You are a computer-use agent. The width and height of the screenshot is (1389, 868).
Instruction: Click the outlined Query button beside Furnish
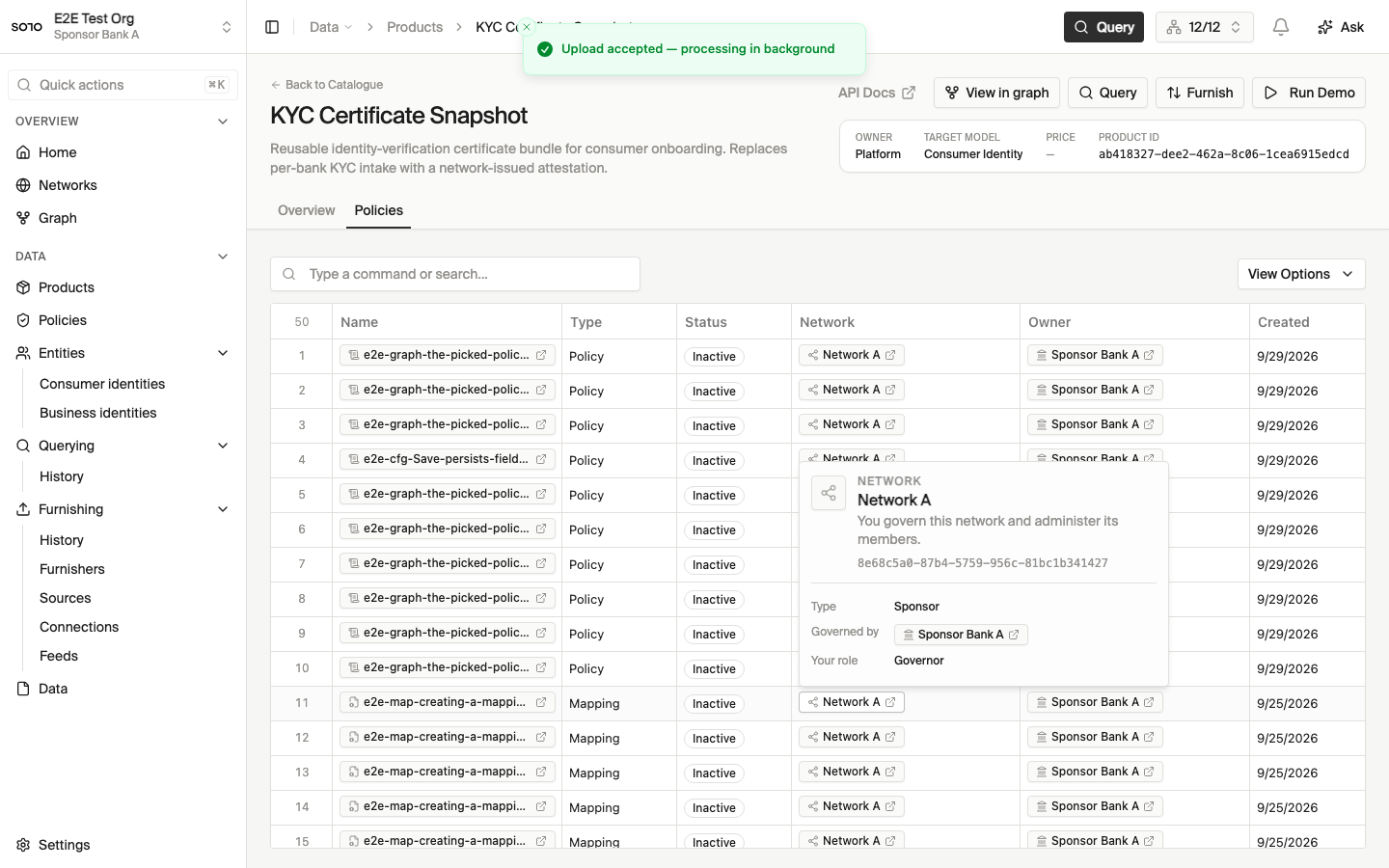(1107, 93)
